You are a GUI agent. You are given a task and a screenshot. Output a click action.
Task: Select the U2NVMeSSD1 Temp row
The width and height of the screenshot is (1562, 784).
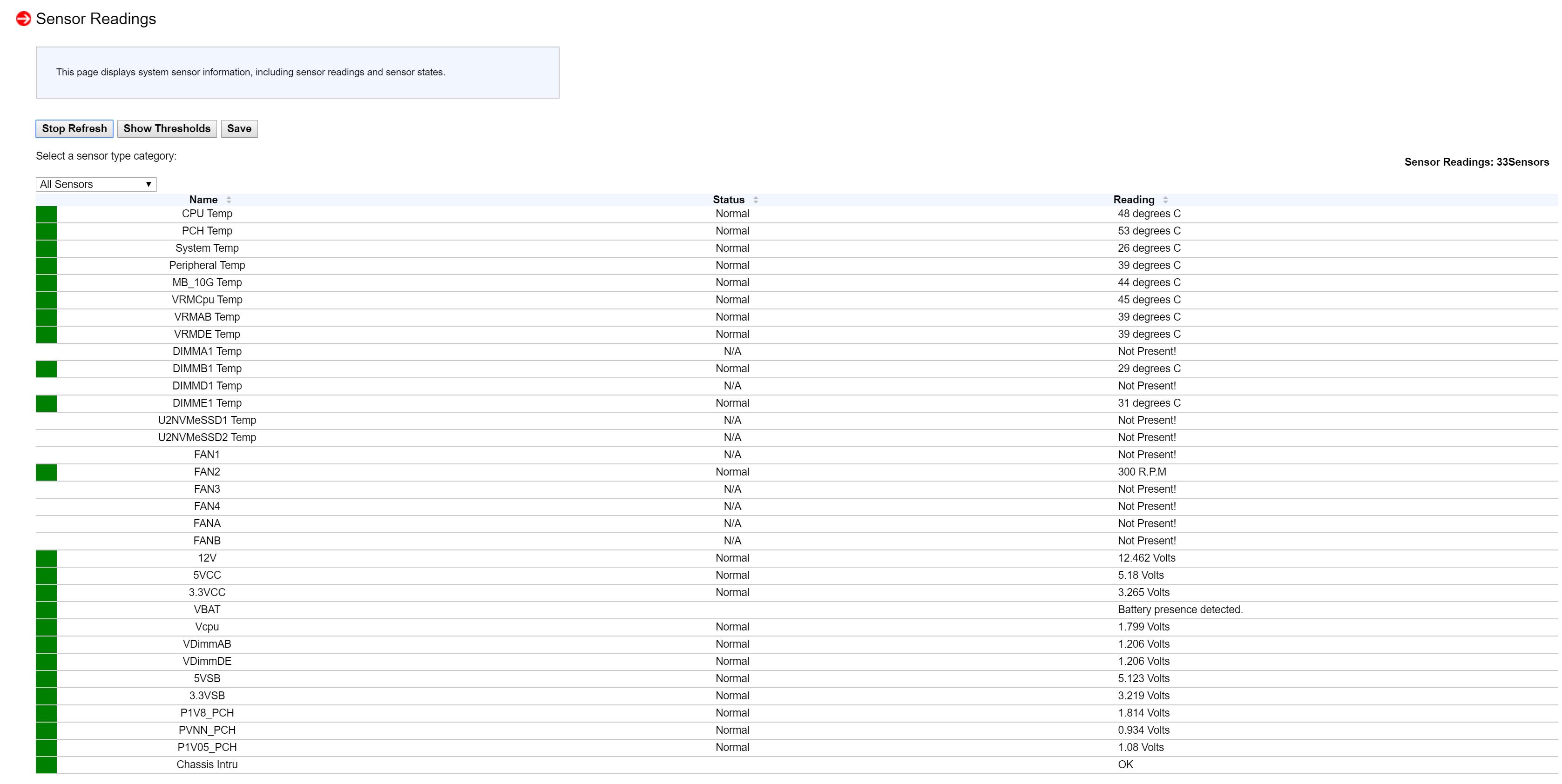pos(207,421)
